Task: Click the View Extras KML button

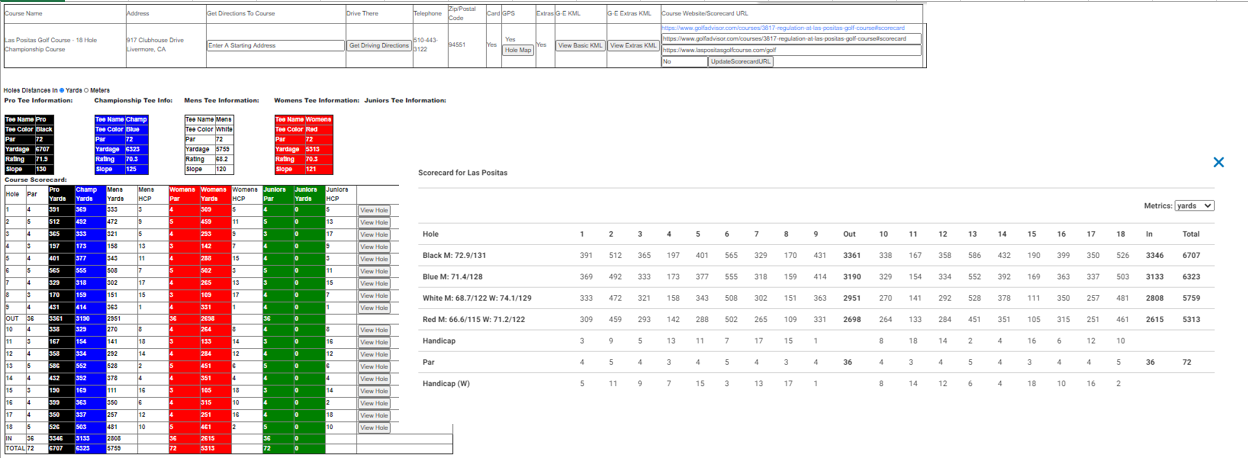Action: point(632,45)
